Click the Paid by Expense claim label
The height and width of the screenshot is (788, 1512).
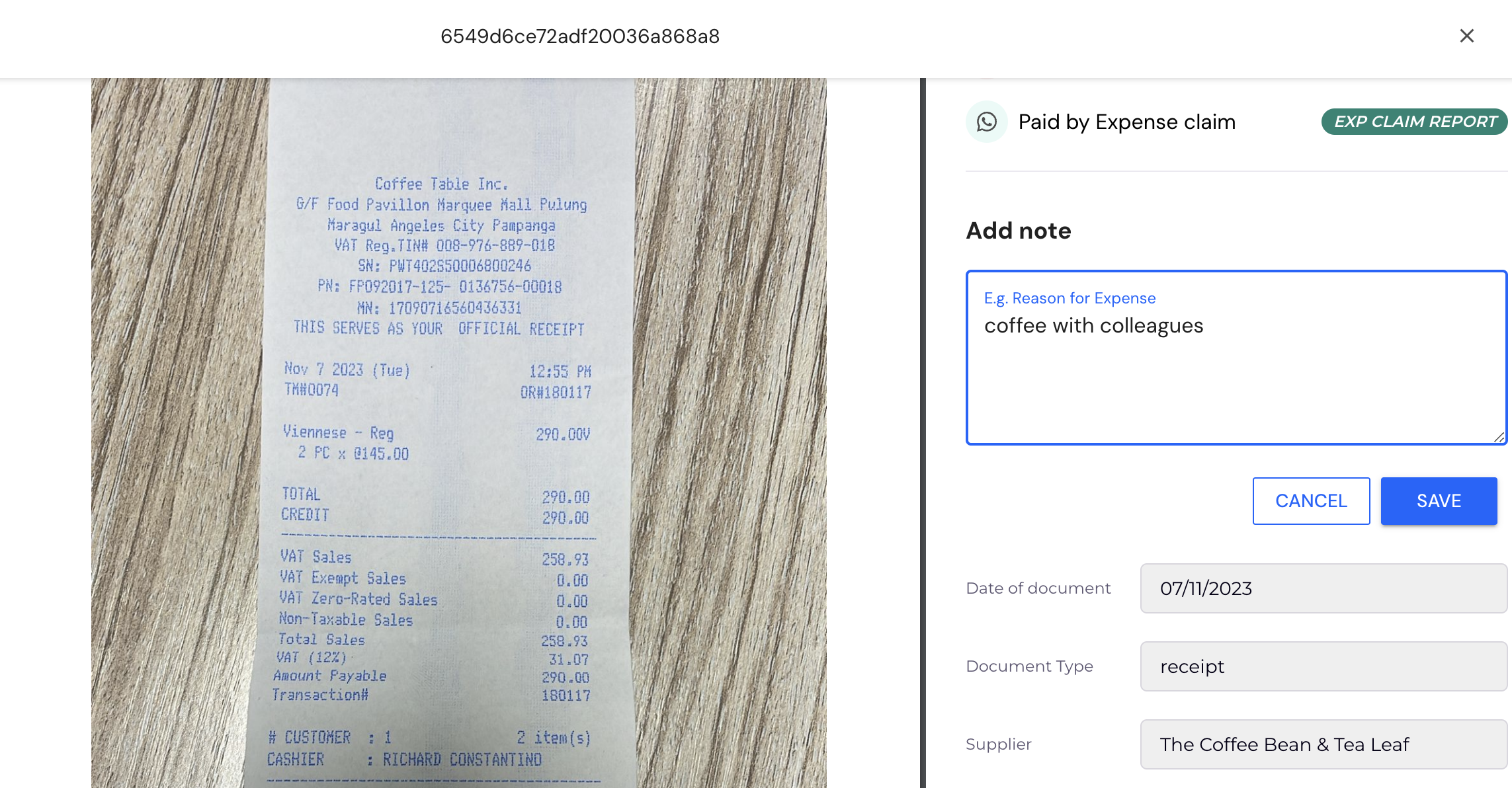point(1126,122)
